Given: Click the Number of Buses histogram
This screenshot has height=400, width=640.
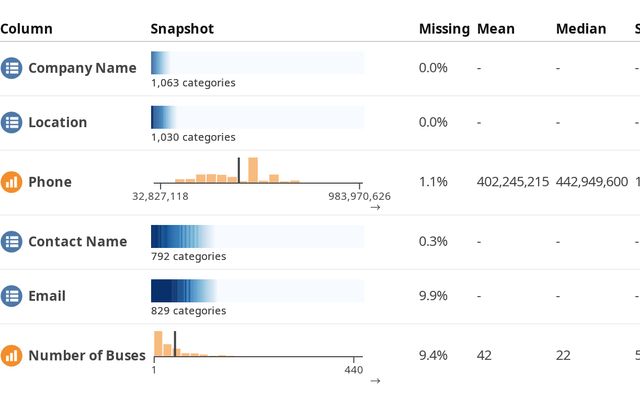Looking at the screenshot, I should point(257,345).
